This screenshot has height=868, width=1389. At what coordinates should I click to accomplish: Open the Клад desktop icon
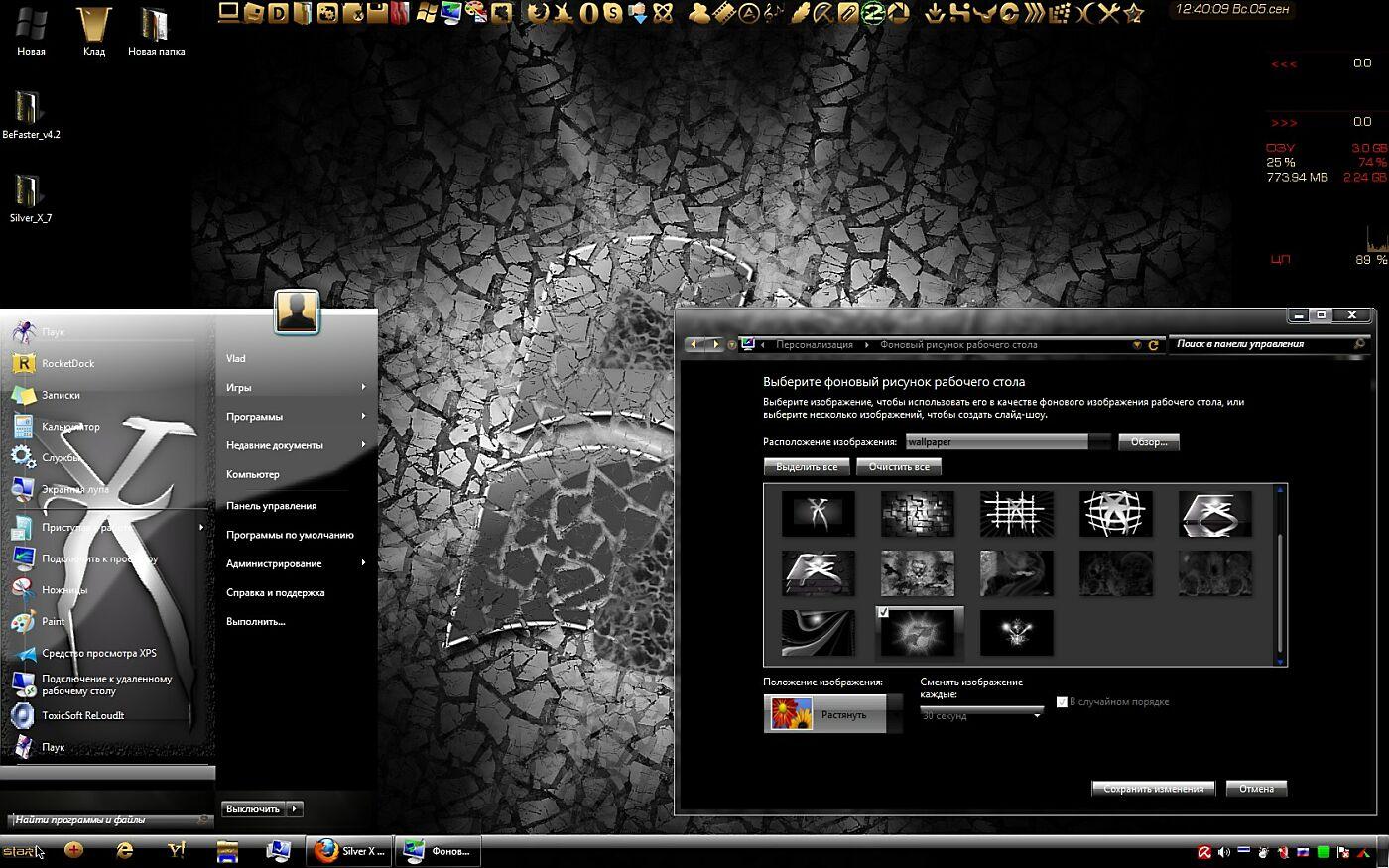tap(94, 31)
